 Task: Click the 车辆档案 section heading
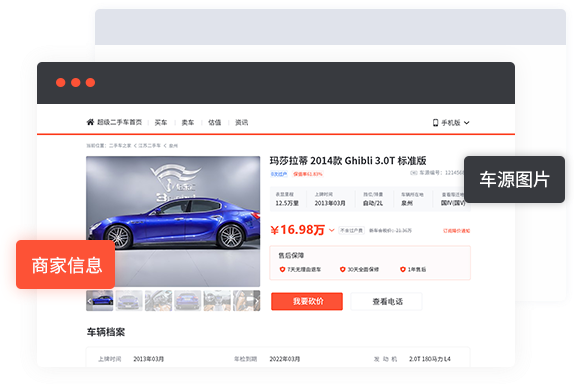pyautogui.click(x=106, y=332)
